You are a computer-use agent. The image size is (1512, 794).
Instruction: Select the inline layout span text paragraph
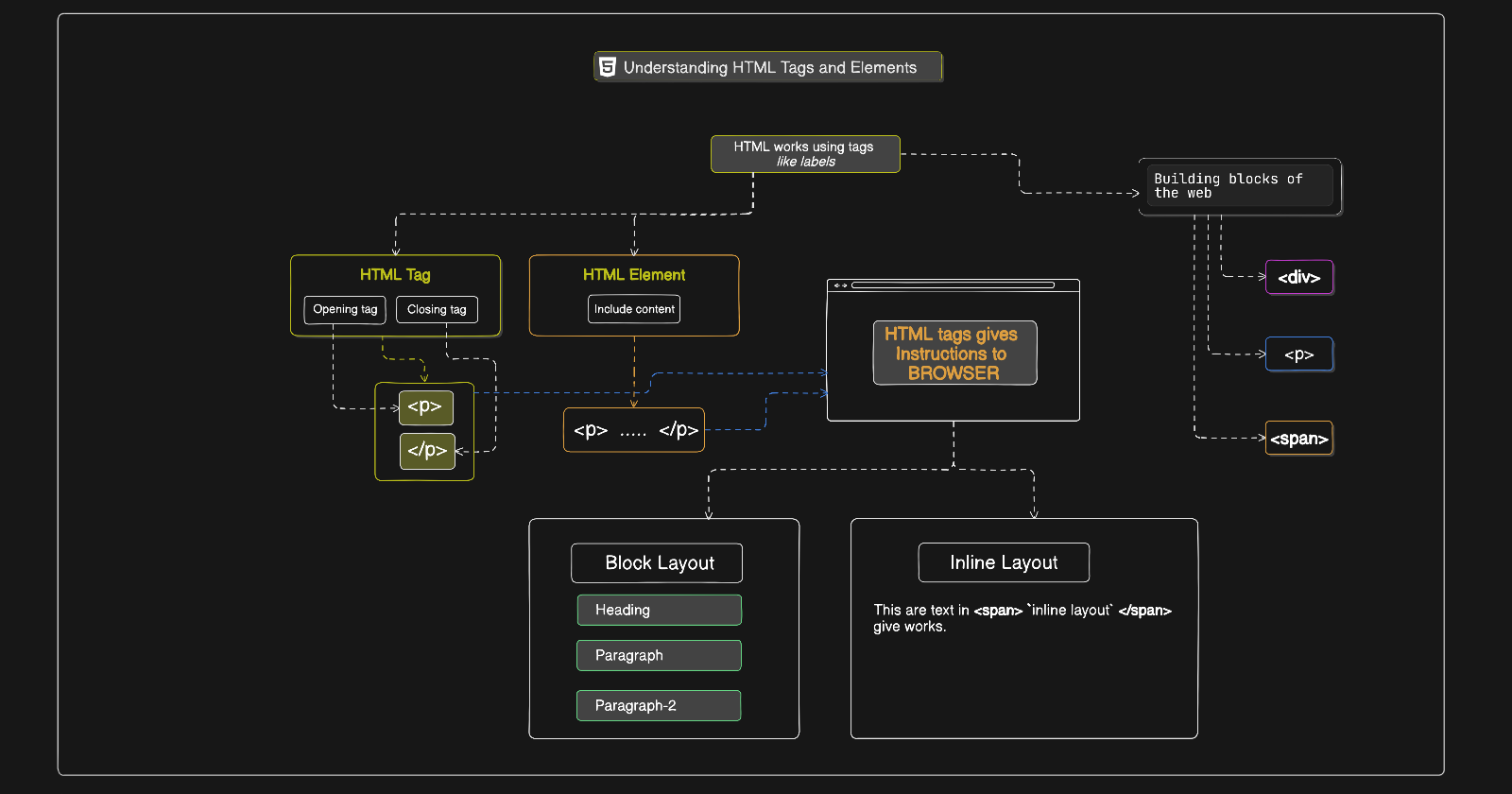click(x=1022, y=618)
